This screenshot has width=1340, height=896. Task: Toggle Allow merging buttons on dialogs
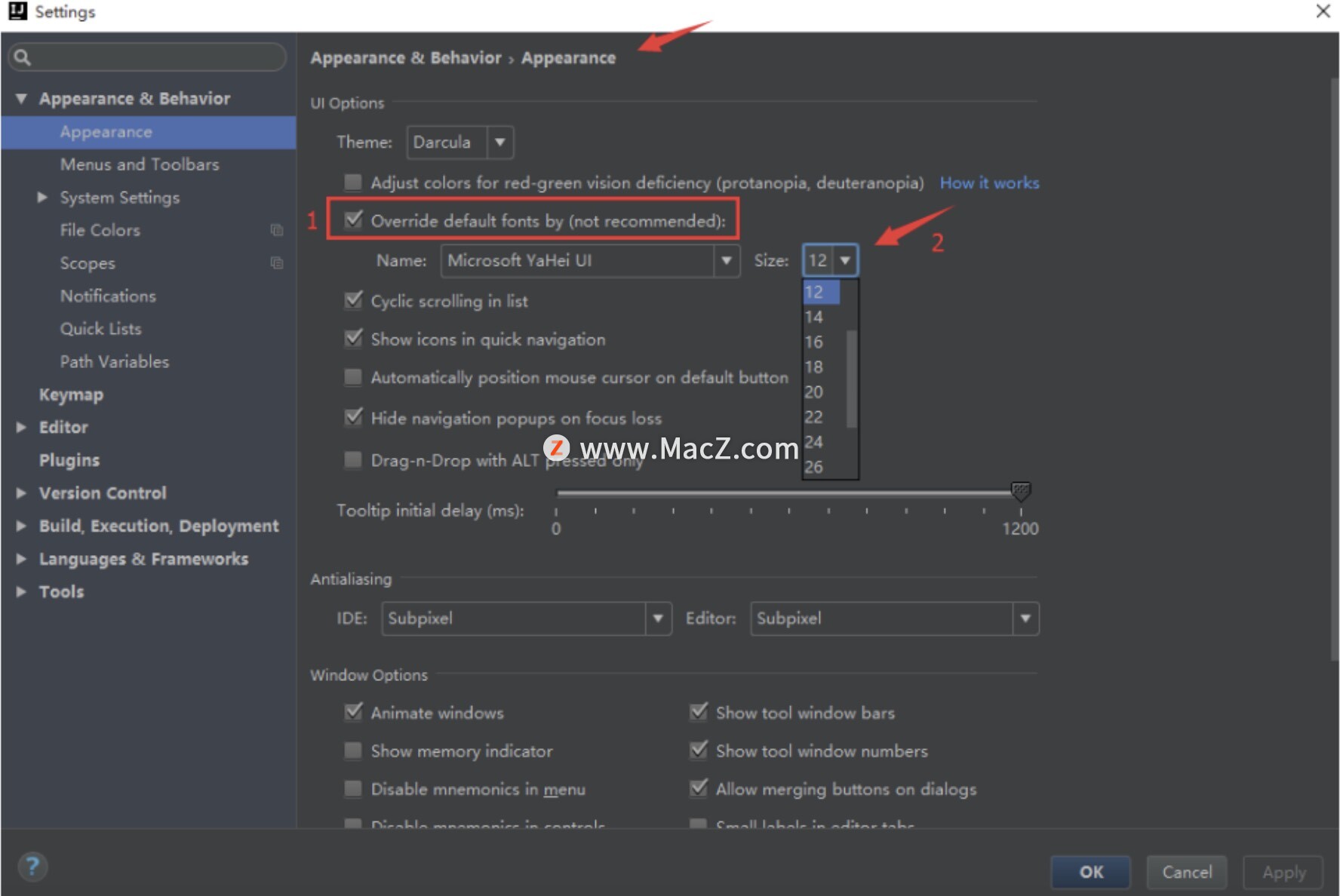(x=699, y=789)
